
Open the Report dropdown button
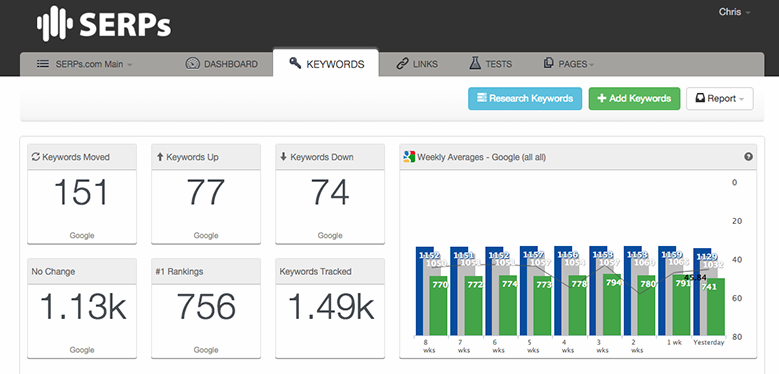coord(719,98)
